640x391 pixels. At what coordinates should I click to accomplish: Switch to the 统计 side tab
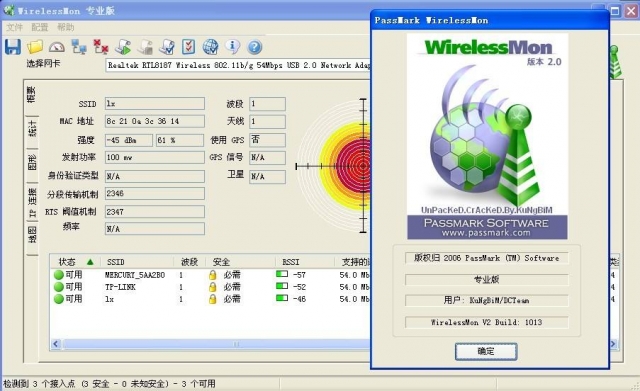pos(32,128)
